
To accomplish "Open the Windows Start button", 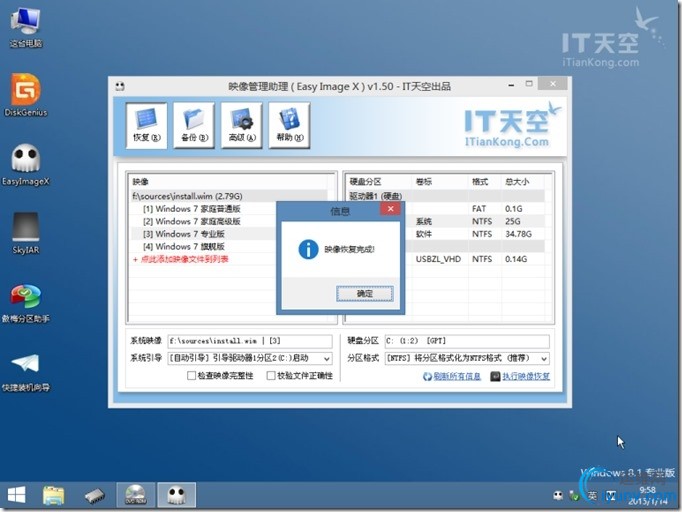I will [x=17, y=495].
